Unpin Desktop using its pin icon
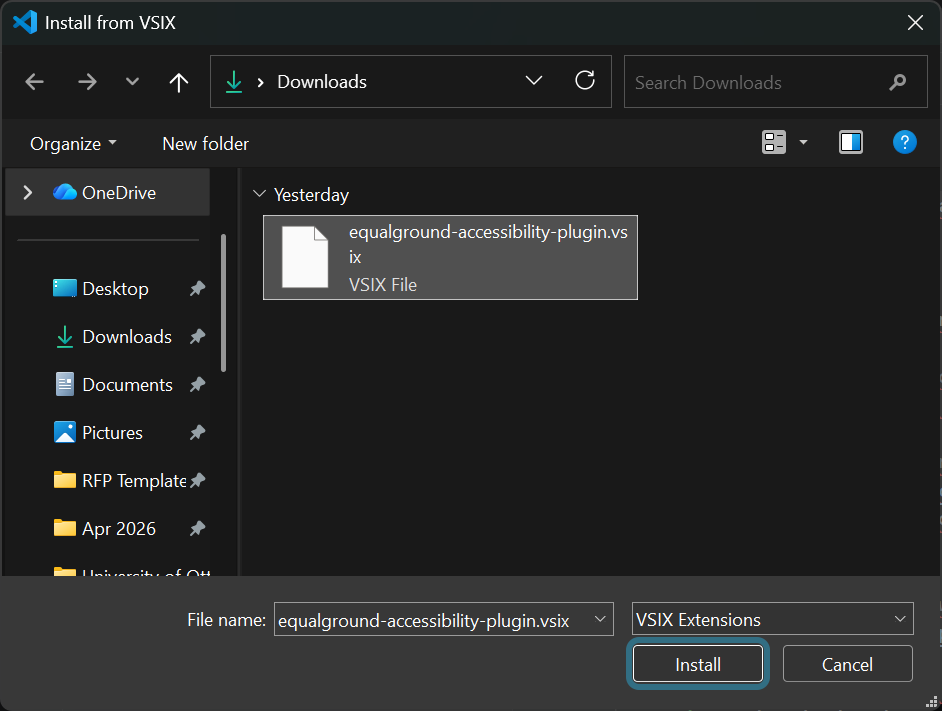This screenshot has height=711, width=942. tap(198, 288)
